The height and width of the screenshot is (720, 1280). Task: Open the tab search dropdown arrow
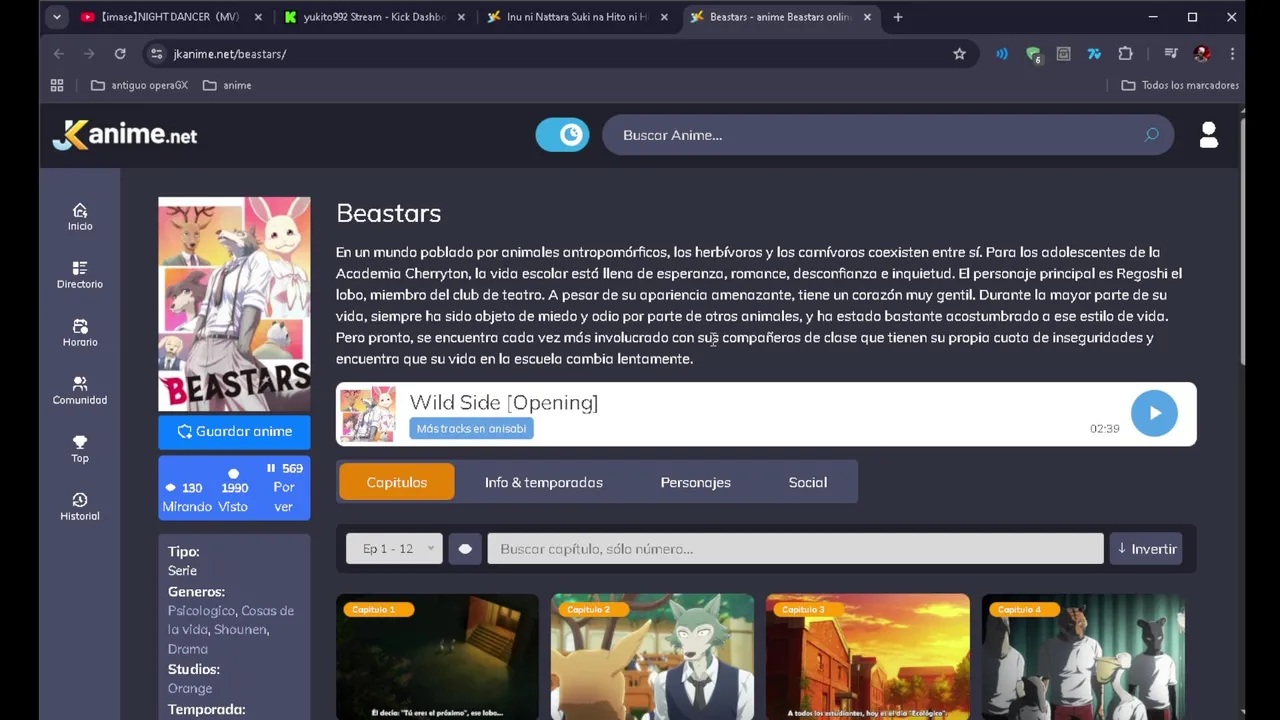[x=57, y=17]
